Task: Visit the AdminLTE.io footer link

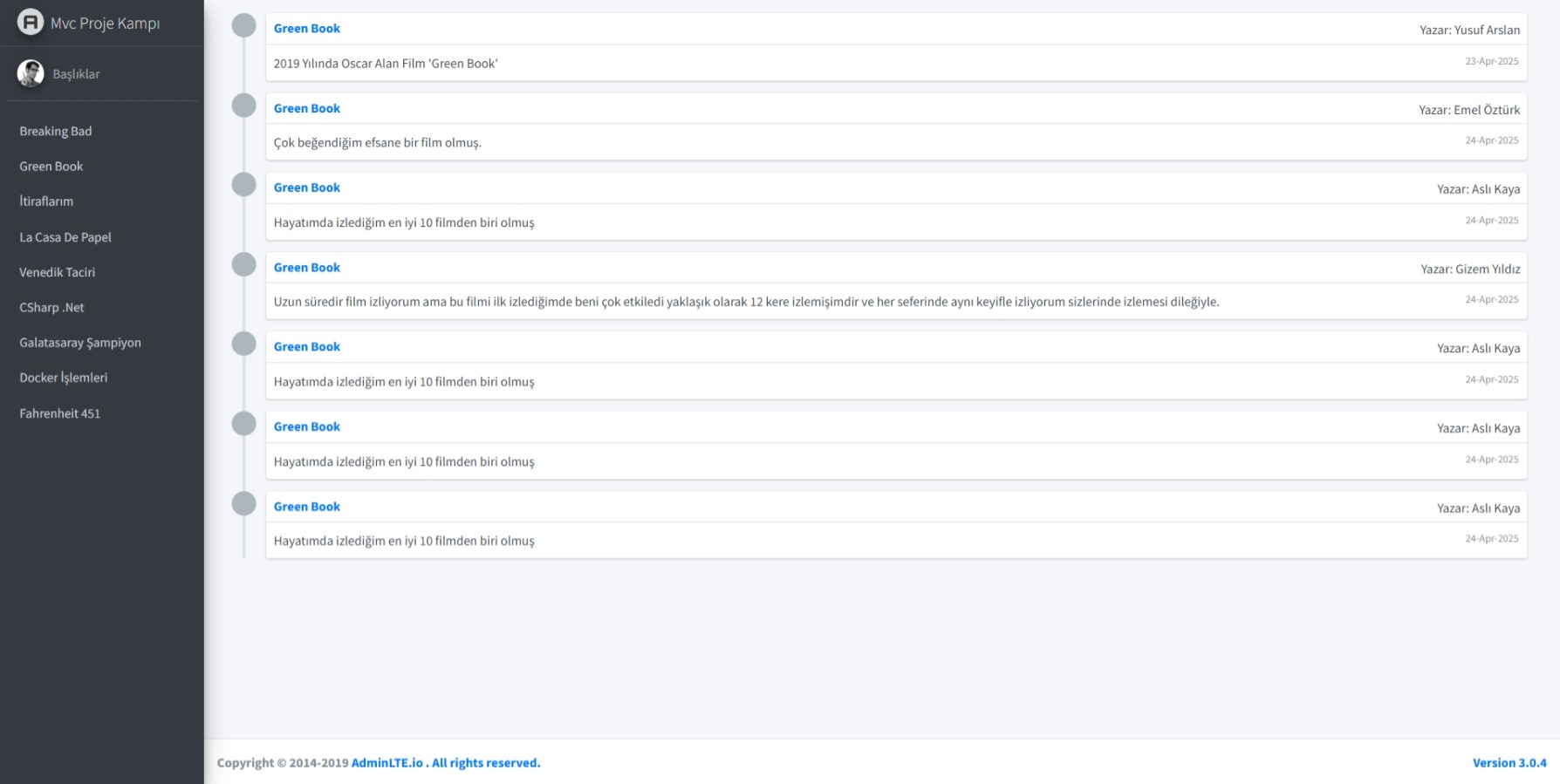Action: [x=387, y=763]
